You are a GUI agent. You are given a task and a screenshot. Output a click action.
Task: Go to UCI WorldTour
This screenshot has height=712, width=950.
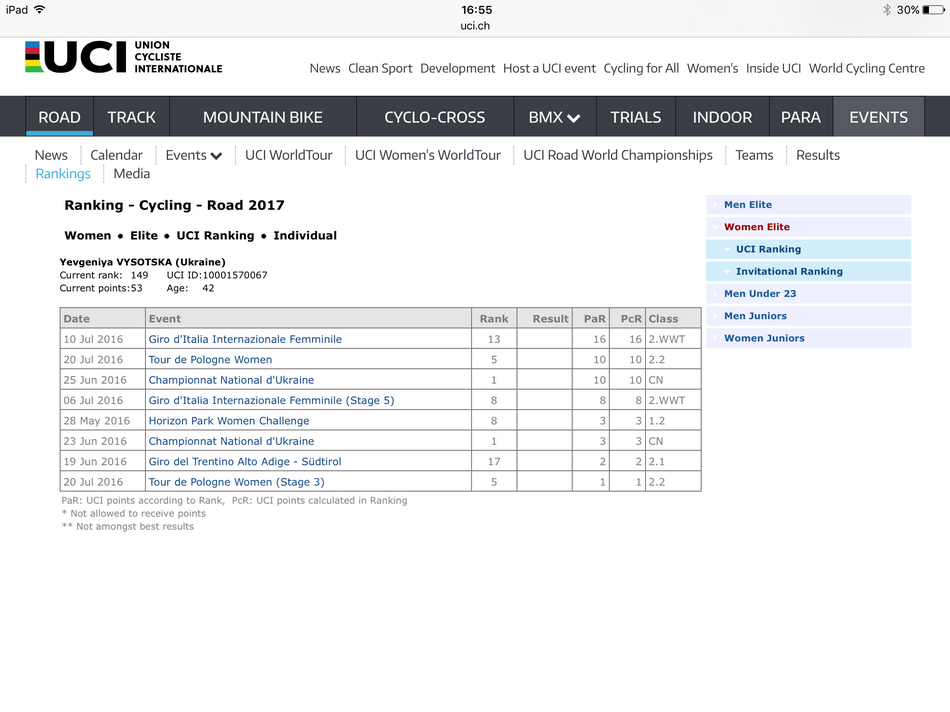click(288, 155)
